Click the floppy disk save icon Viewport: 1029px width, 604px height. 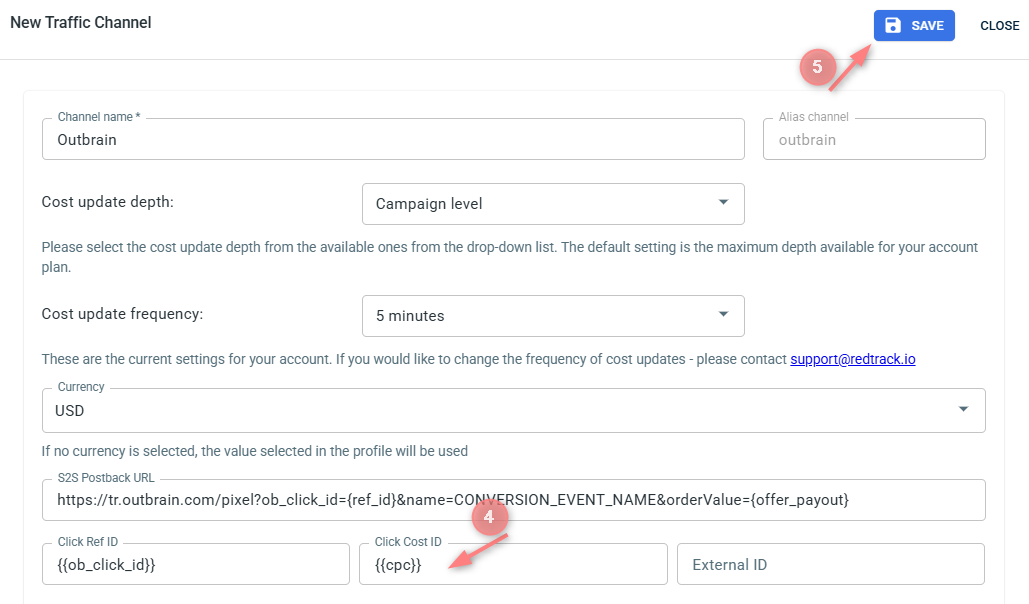coord(892,26)
